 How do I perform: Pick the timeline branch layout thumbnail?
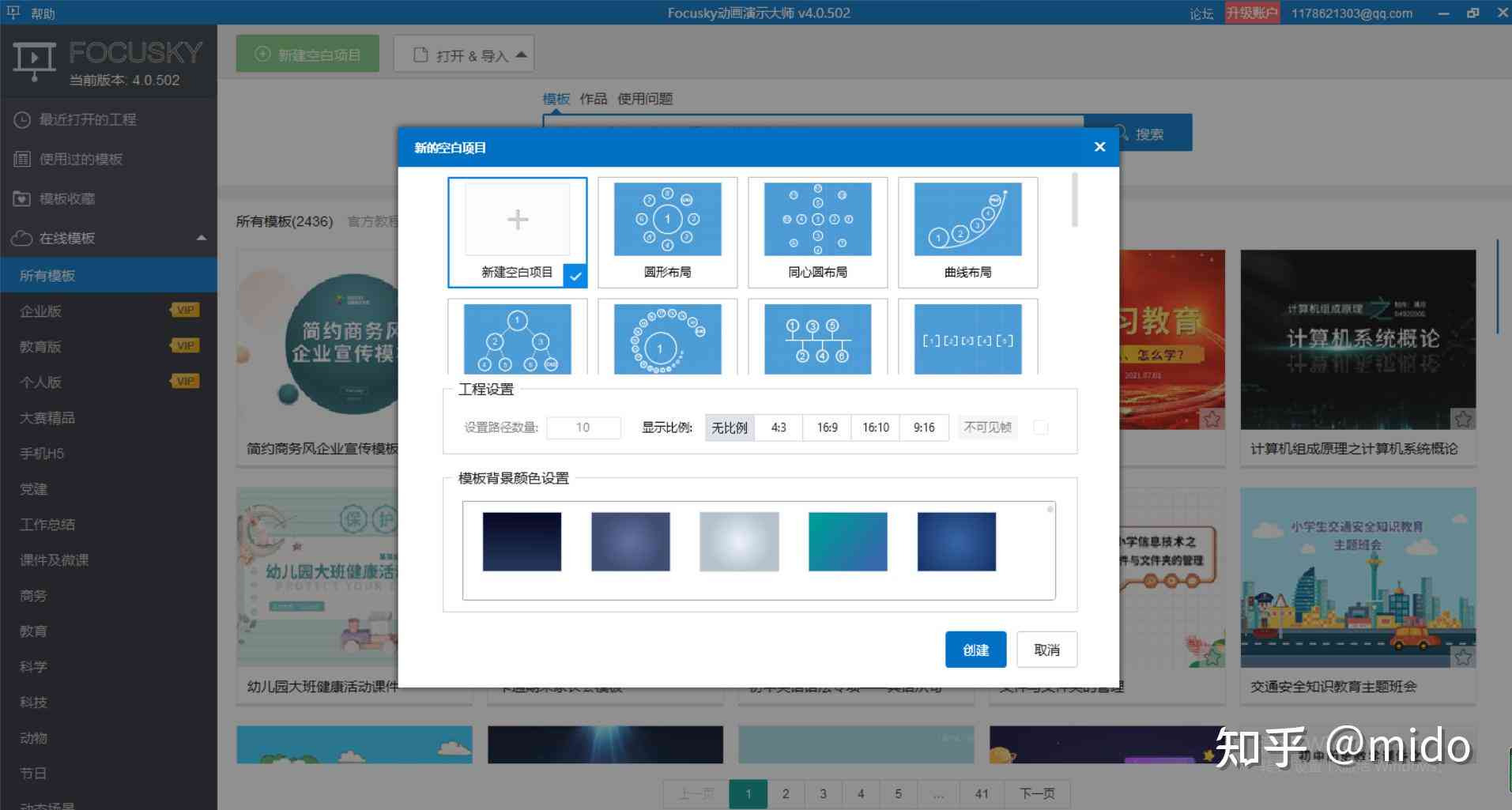(x=817, y=338)
